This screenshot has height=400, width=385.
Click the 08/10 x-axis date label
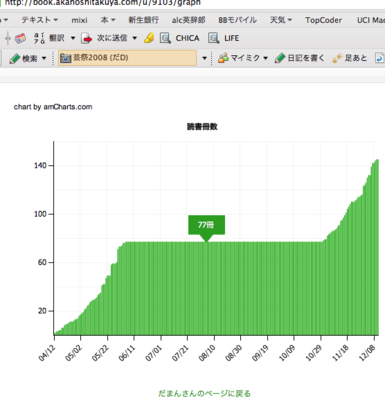pos(207,353)
